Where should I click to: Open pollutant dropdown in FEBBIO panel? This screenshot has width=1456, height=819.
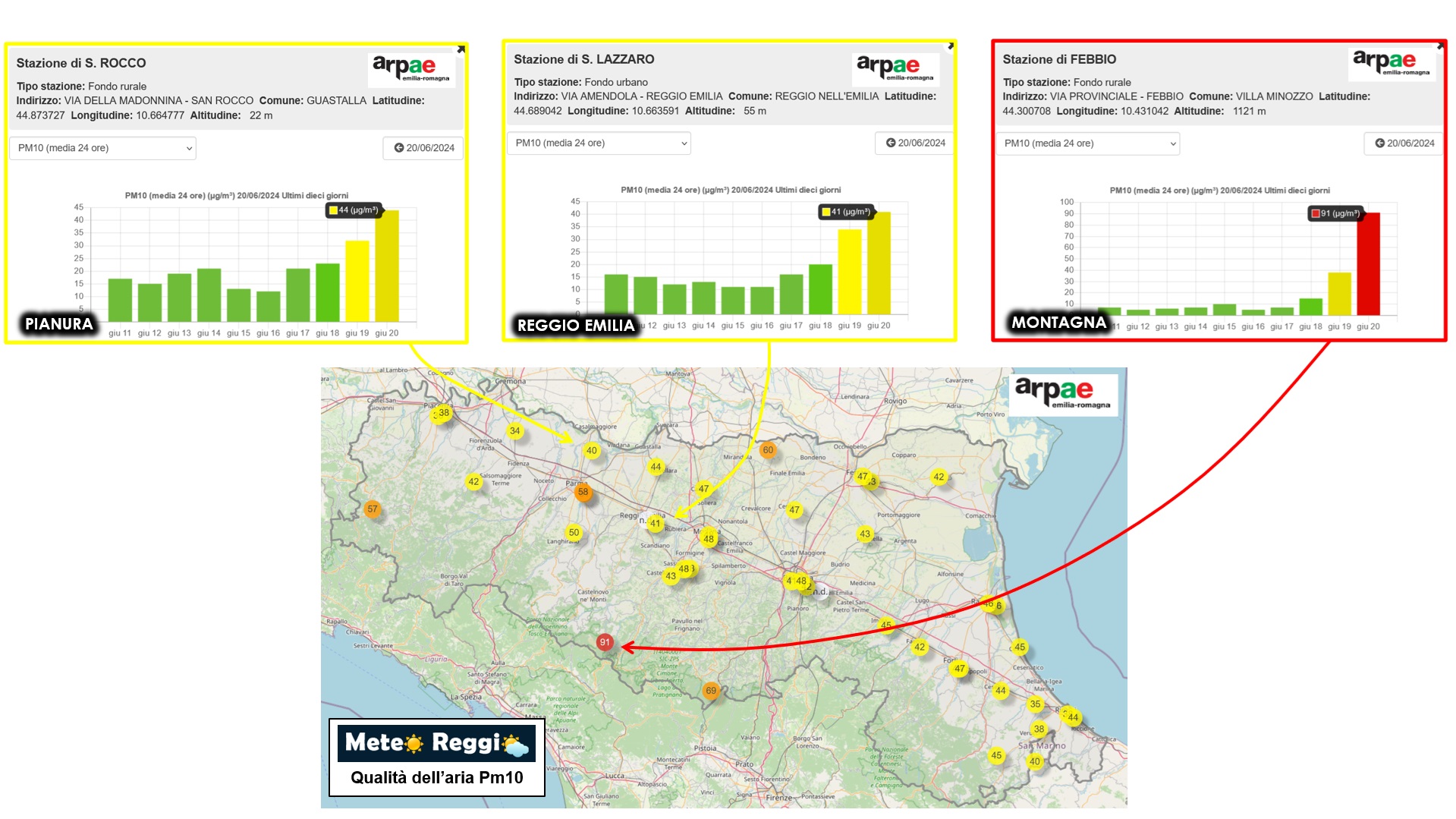[1087, 143]
